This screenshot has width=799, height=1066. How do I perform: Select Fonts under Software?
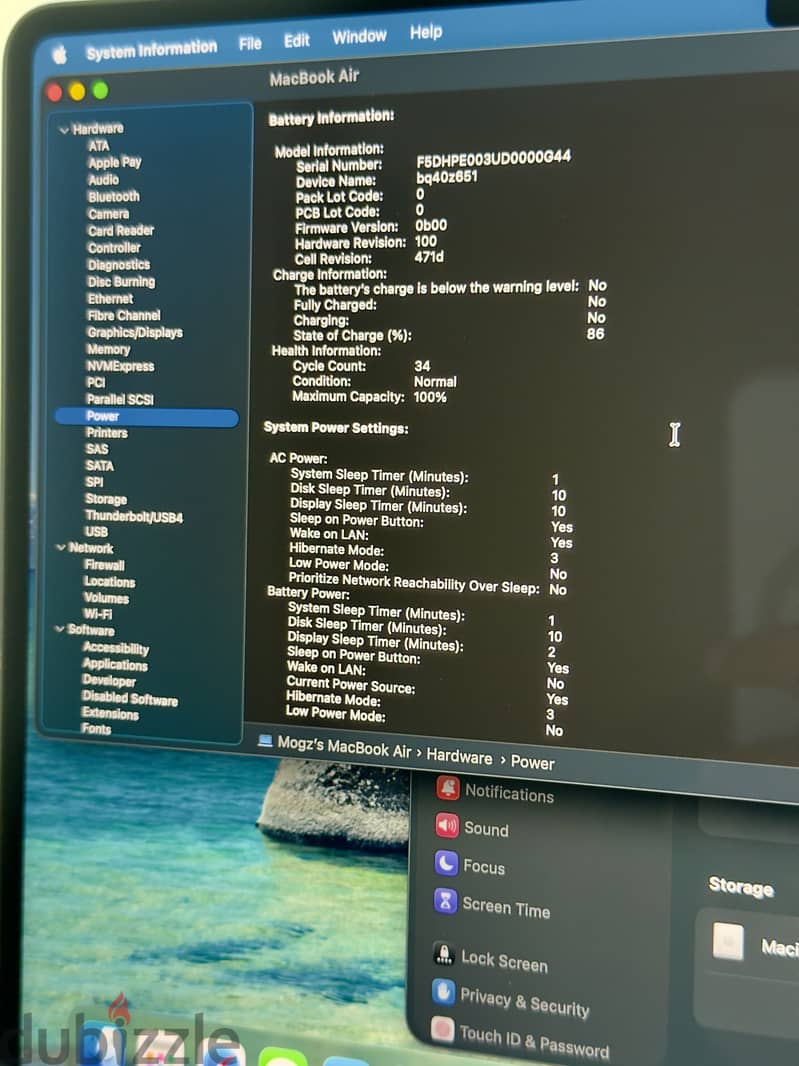[96, 729]
